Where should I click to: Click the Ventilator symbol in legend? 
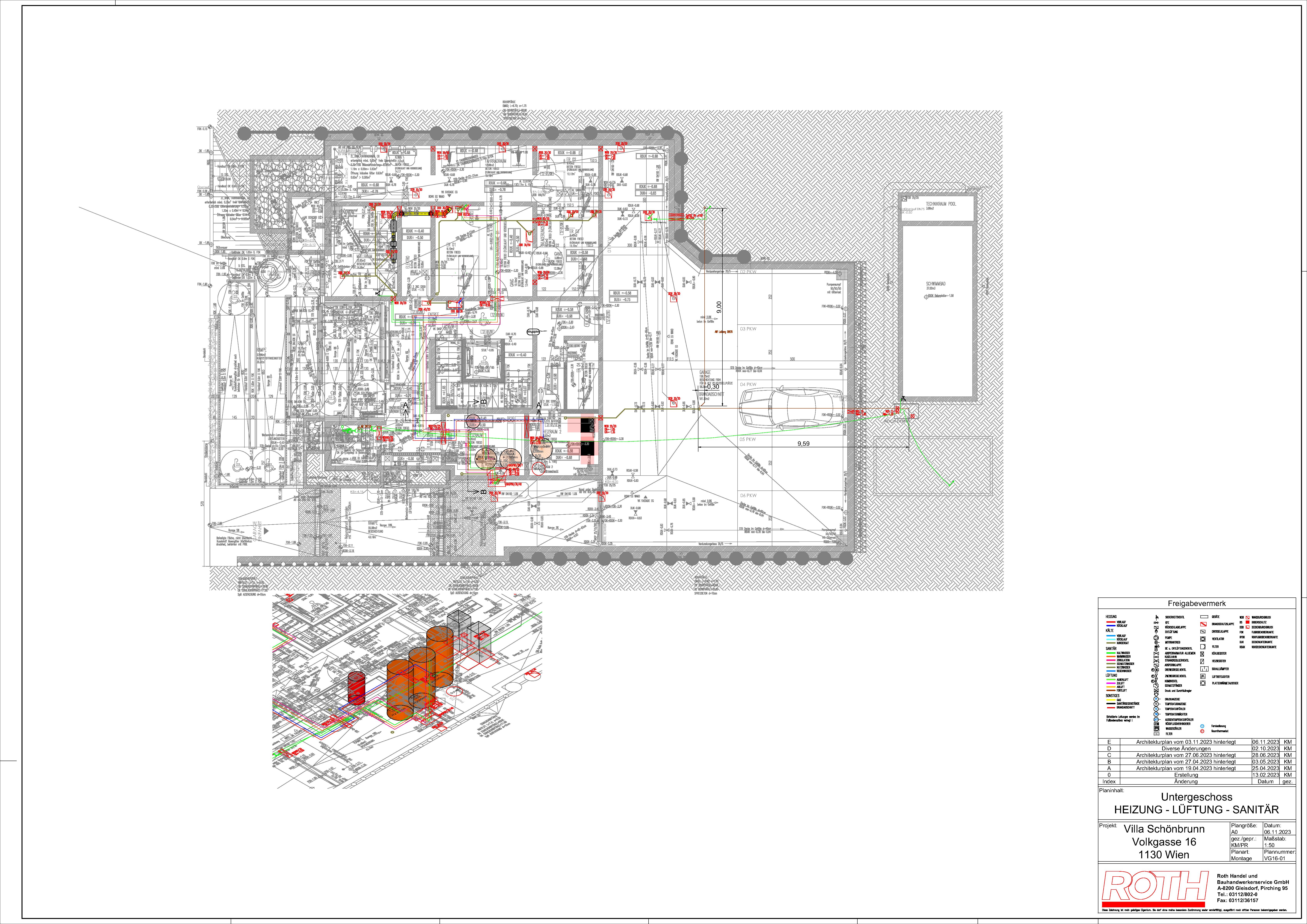(1203, 639)
